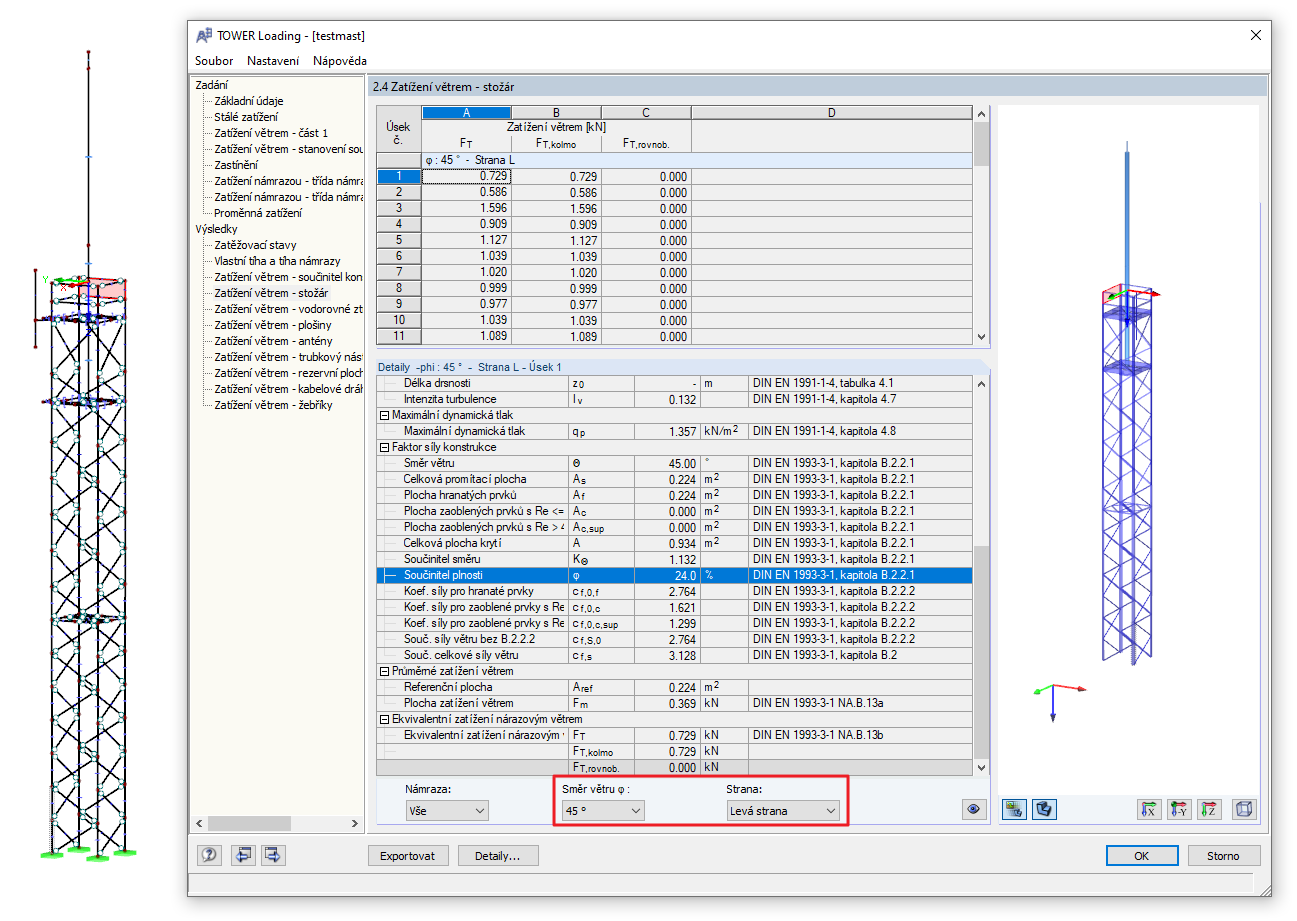Confirm with the OK button

point(1142,856)
